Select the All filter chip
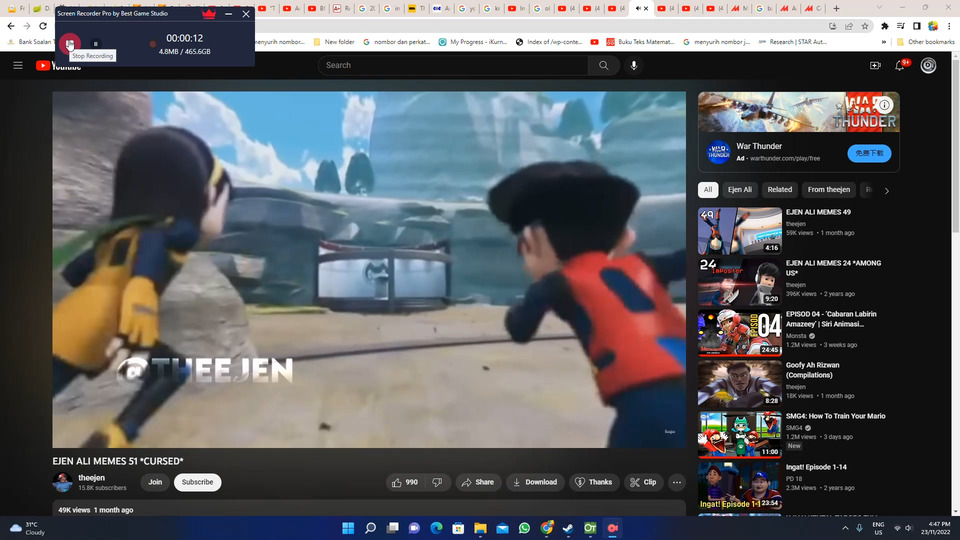The width and height of the screenshot is (960, 540). tap(708, 190)
